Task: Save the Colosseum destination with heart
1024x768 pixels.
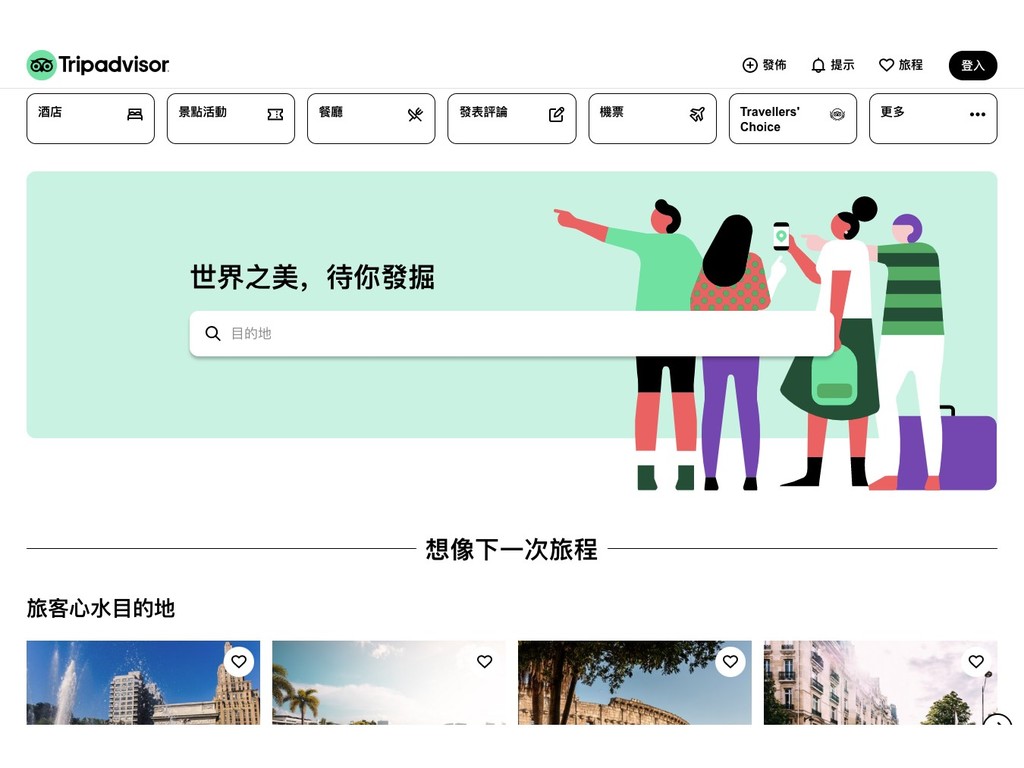Action: (730, 662)
